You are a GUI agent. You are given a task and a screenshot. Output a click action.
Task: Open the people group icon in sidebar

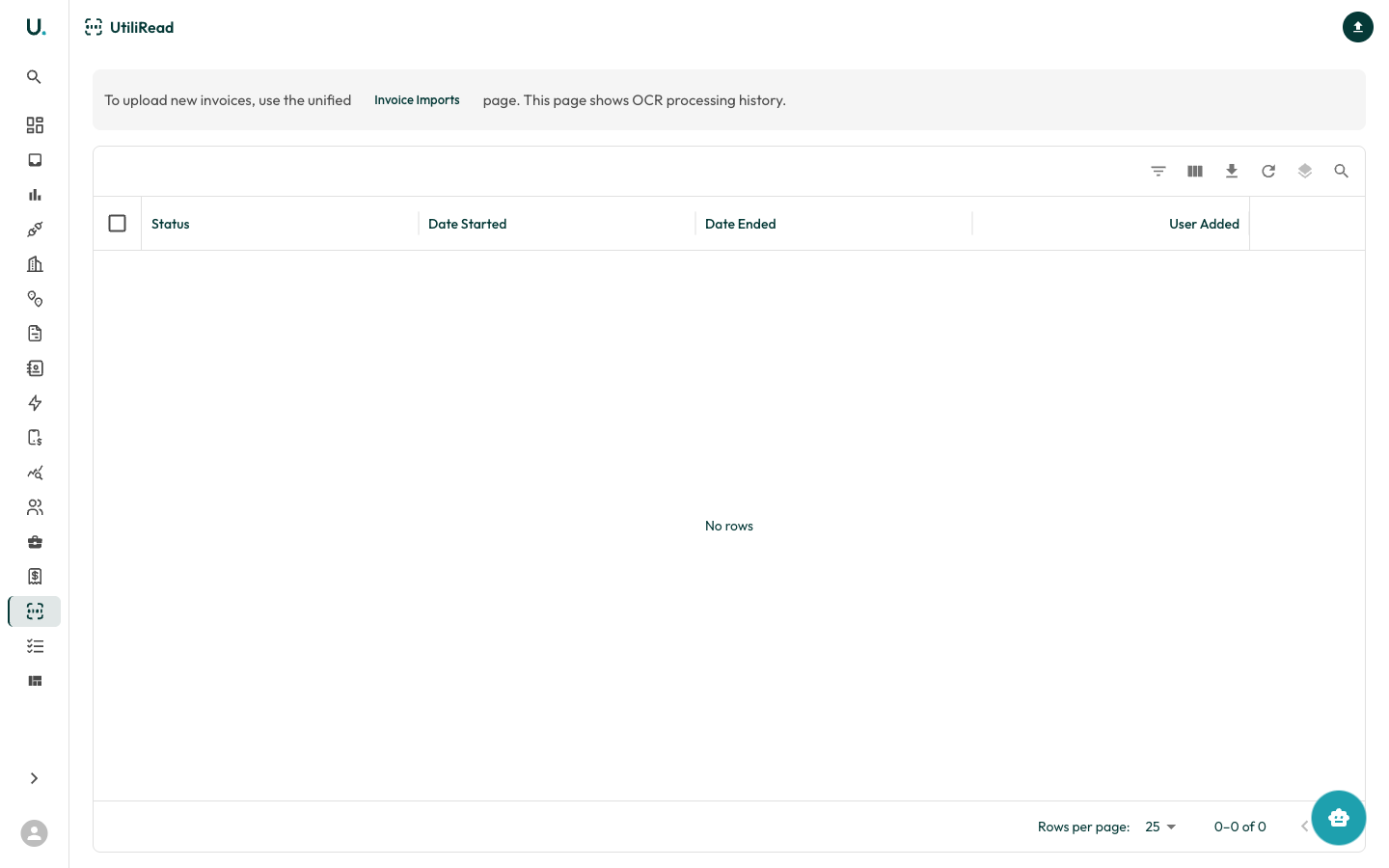tap(35, 507)
